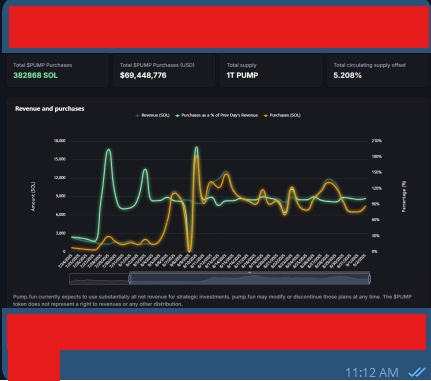Viewport: 431px width, 381px height.
Task: Click the 18,000 y-axis tick
Action: point(60,141)
